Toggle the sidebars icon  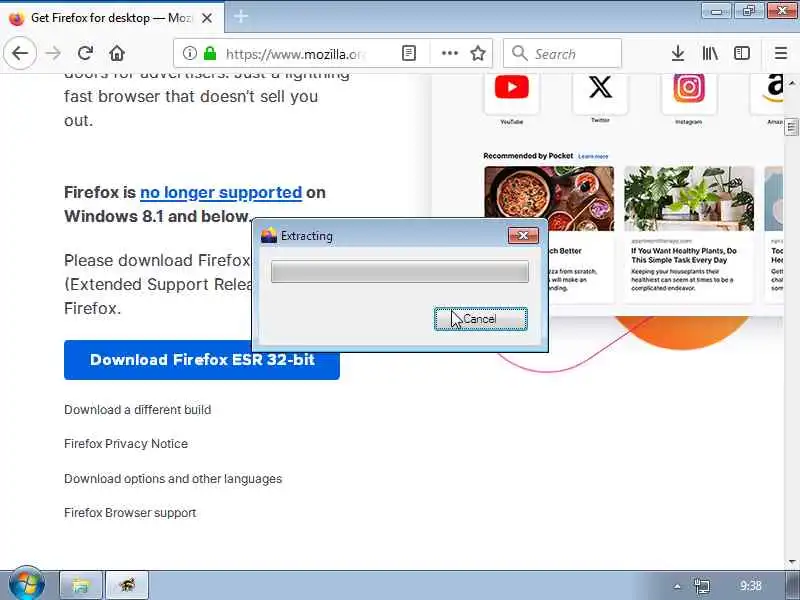click(x=741, y=53)
